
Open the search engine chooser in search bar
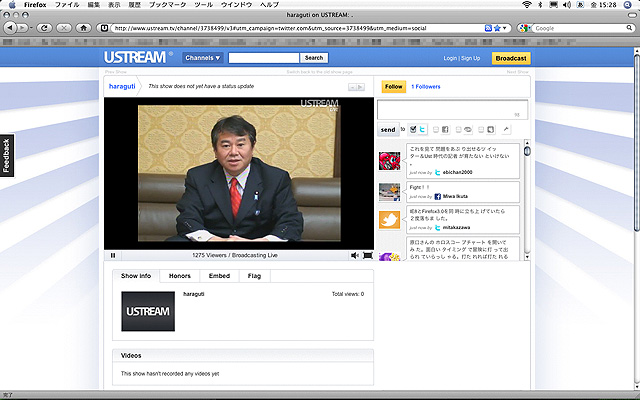(x=525, y=28)
